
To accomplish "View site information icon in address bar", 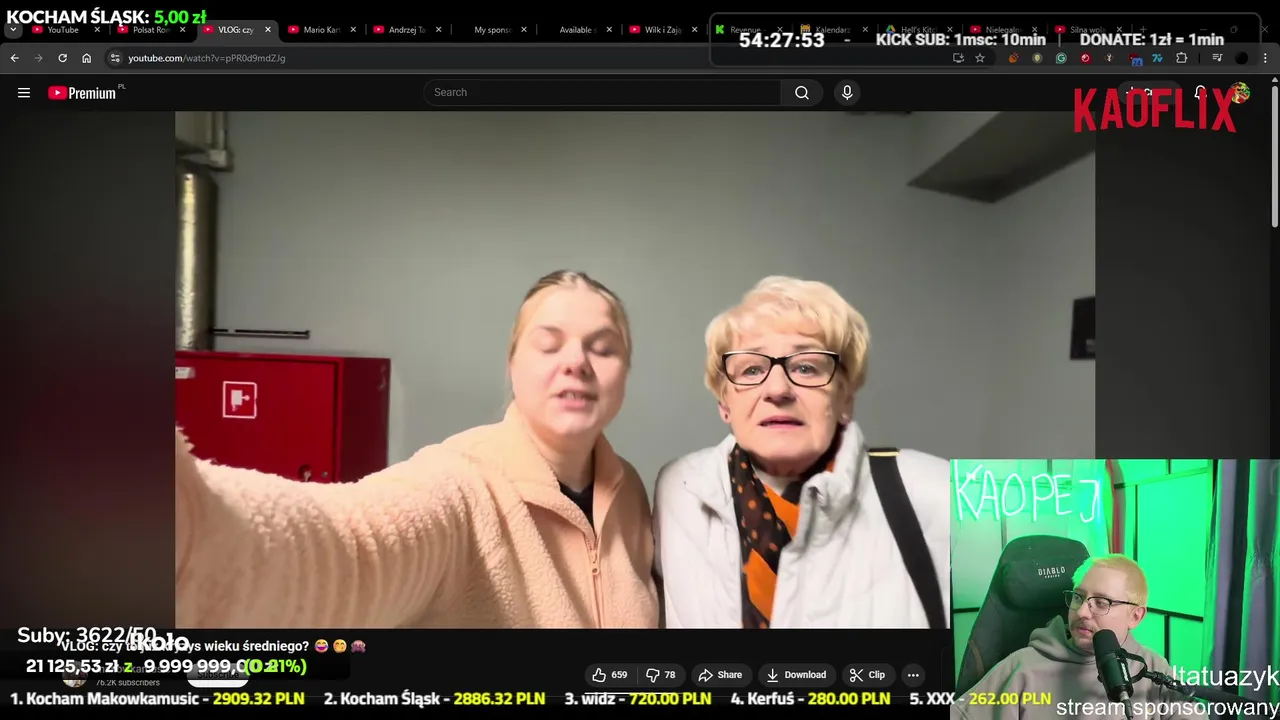I will (115, 58).
